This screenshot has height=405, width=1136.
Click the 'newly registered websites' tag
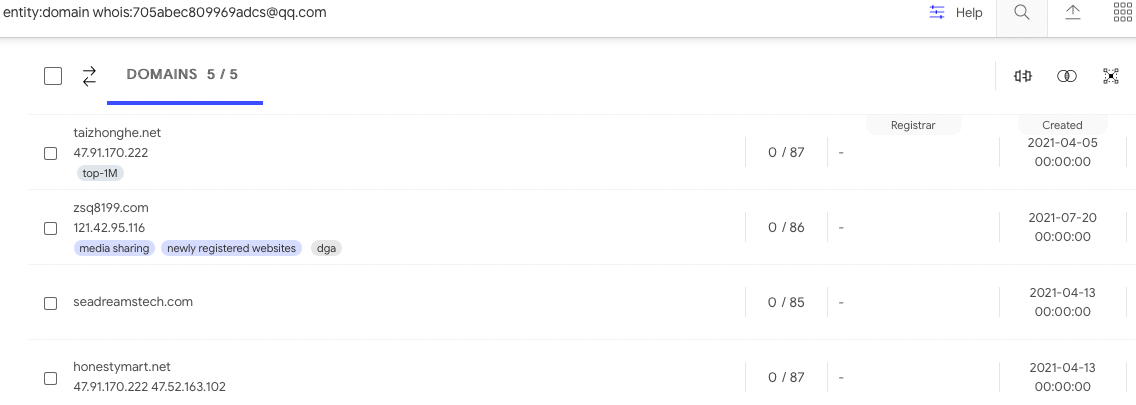click(231, 248)
